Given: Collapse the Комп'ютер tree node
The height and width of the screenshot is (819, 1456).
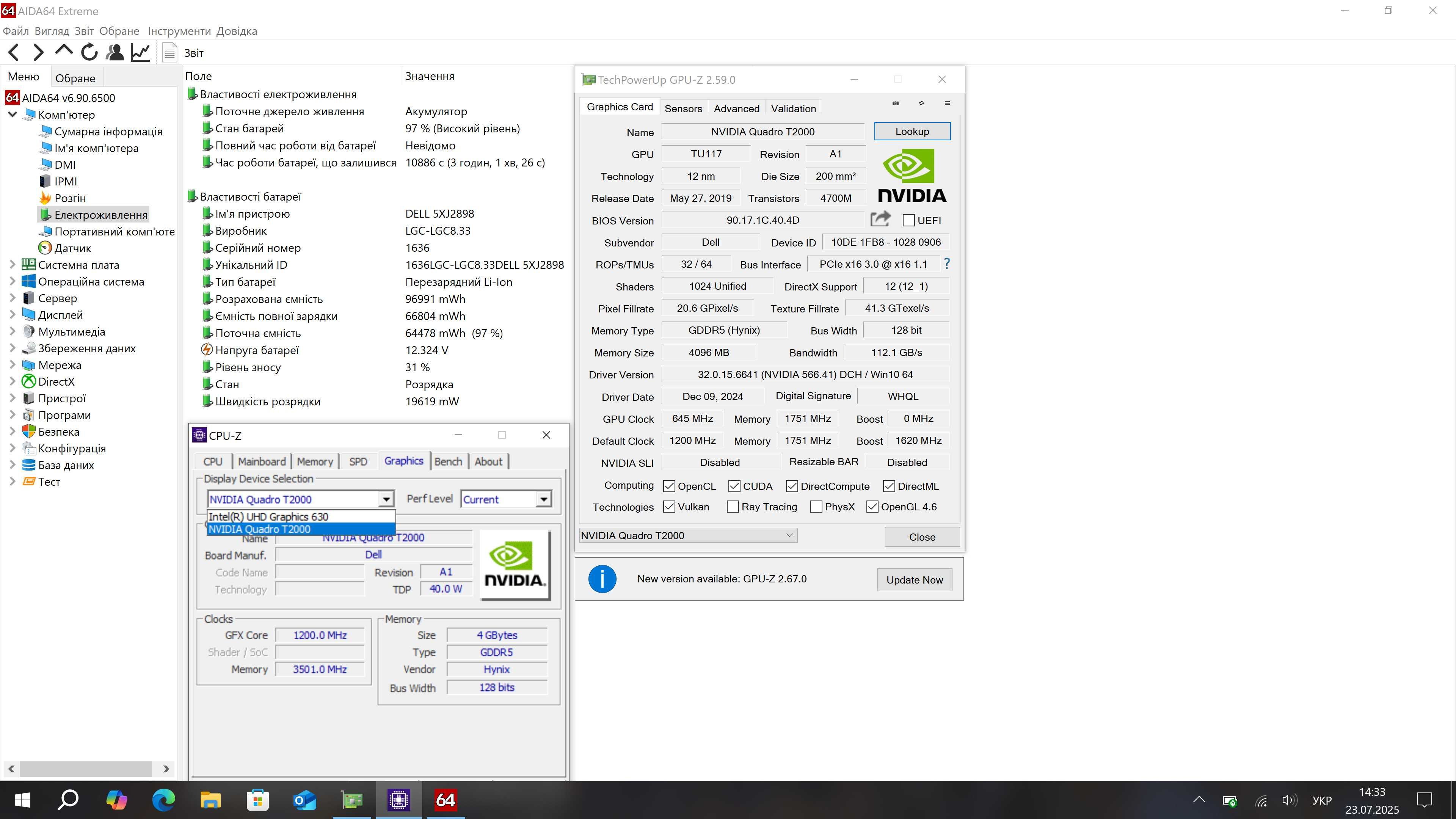Looking at the screenshot, I should [13, 114].
